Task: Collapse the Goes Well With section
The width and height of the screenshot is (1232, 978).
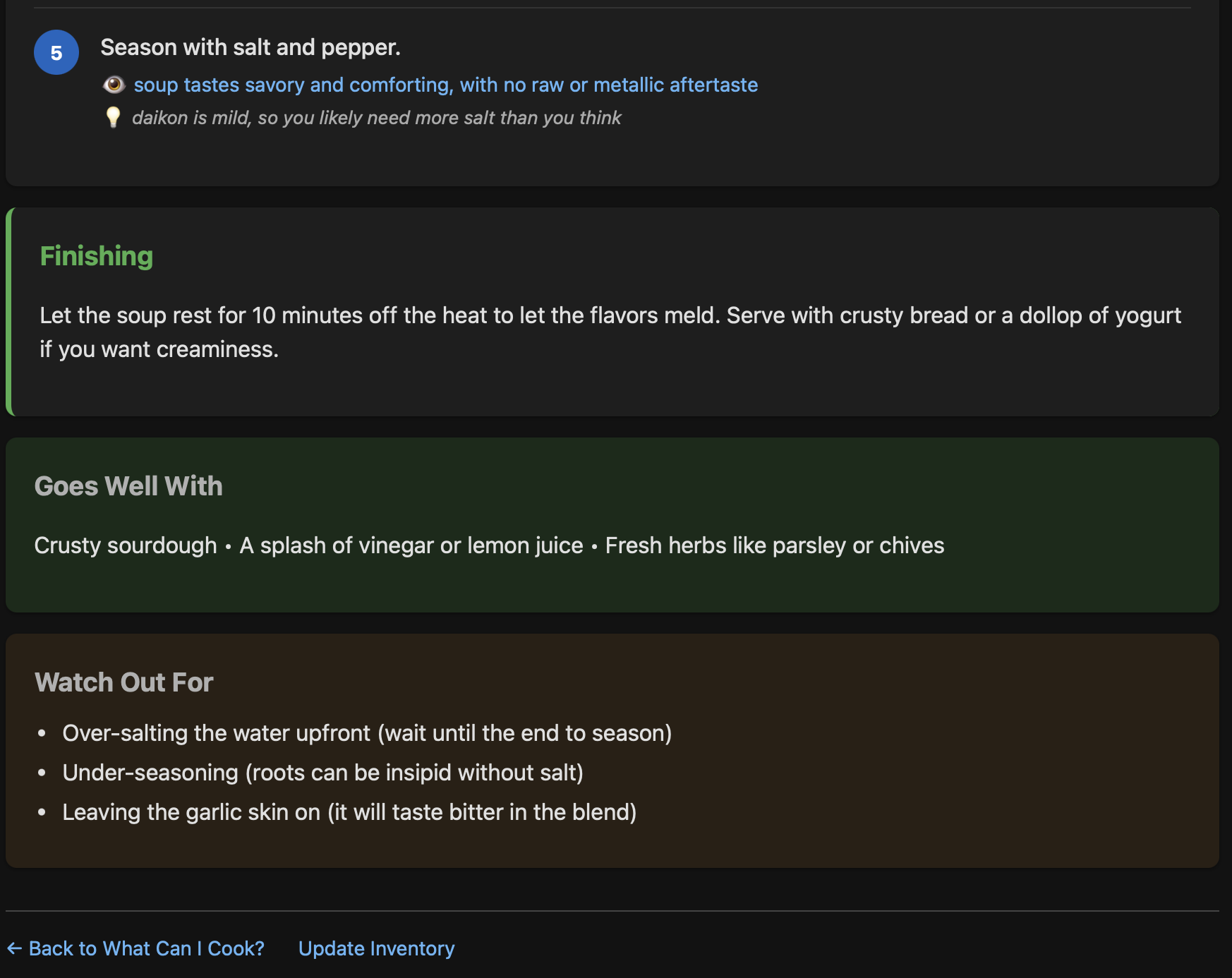Action: tap(128, 486)
